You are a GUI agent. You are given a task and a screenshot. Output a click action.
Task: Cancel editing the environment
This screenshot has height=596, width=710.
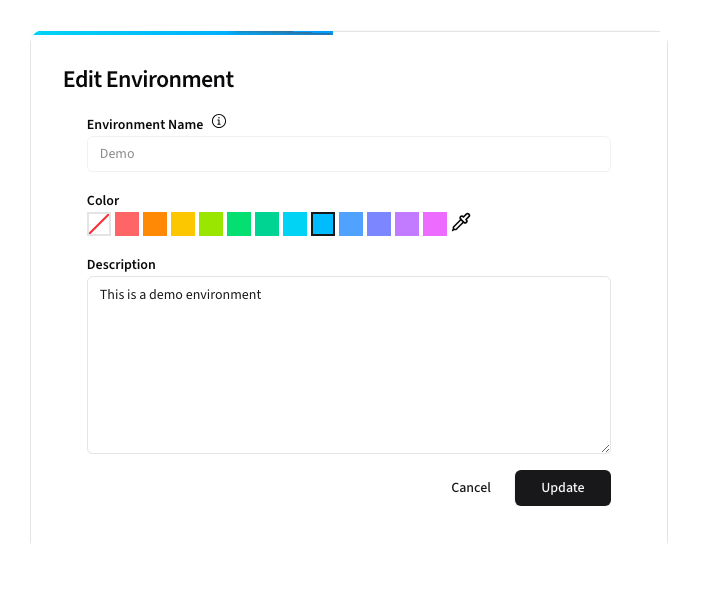tap(471, 488)
